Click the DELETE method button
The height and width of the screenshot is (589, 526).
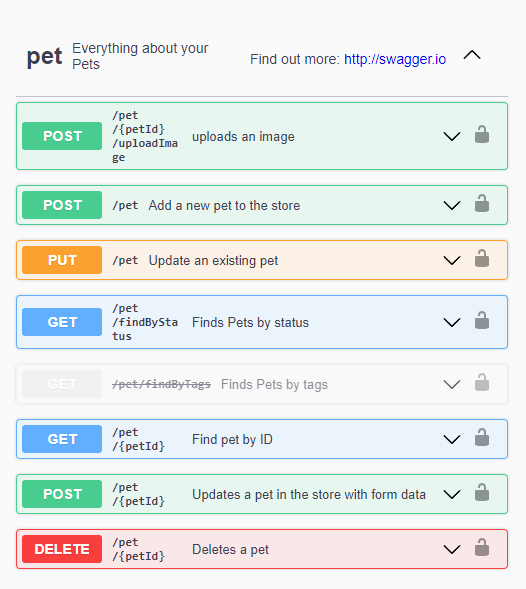click(62, 549)
